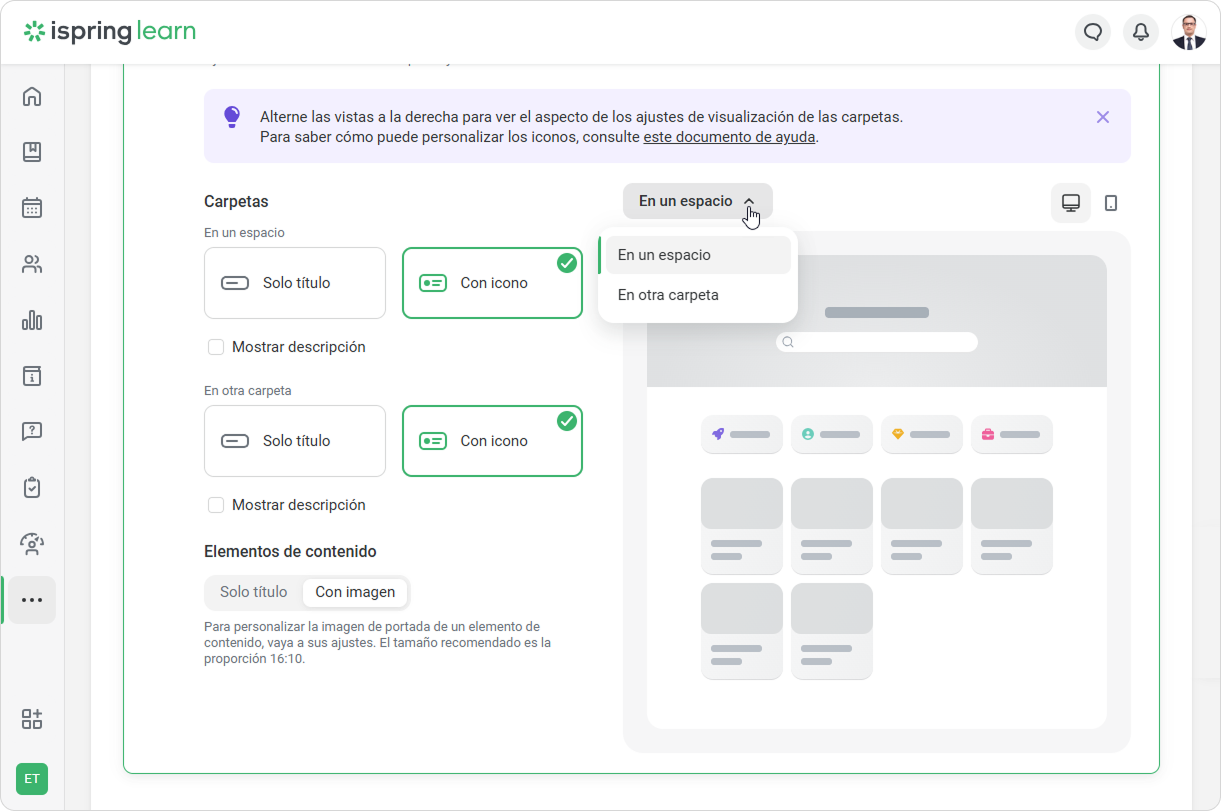This screenshot has height=811, width=1221.
Task: Switch preview to desktop monitor view
Action: tap(1070, 203)
